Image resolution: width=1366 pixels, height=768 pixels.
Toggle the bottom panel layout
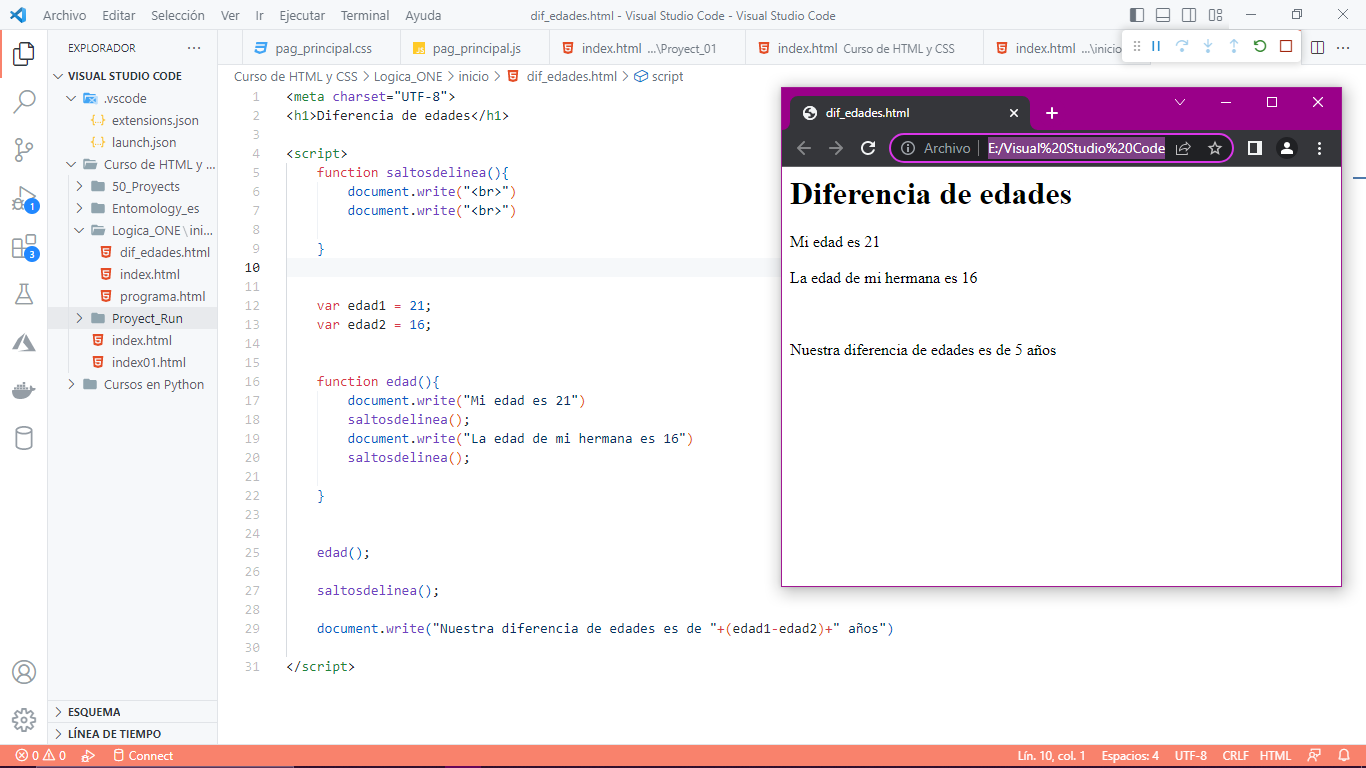pos(1163,15)
